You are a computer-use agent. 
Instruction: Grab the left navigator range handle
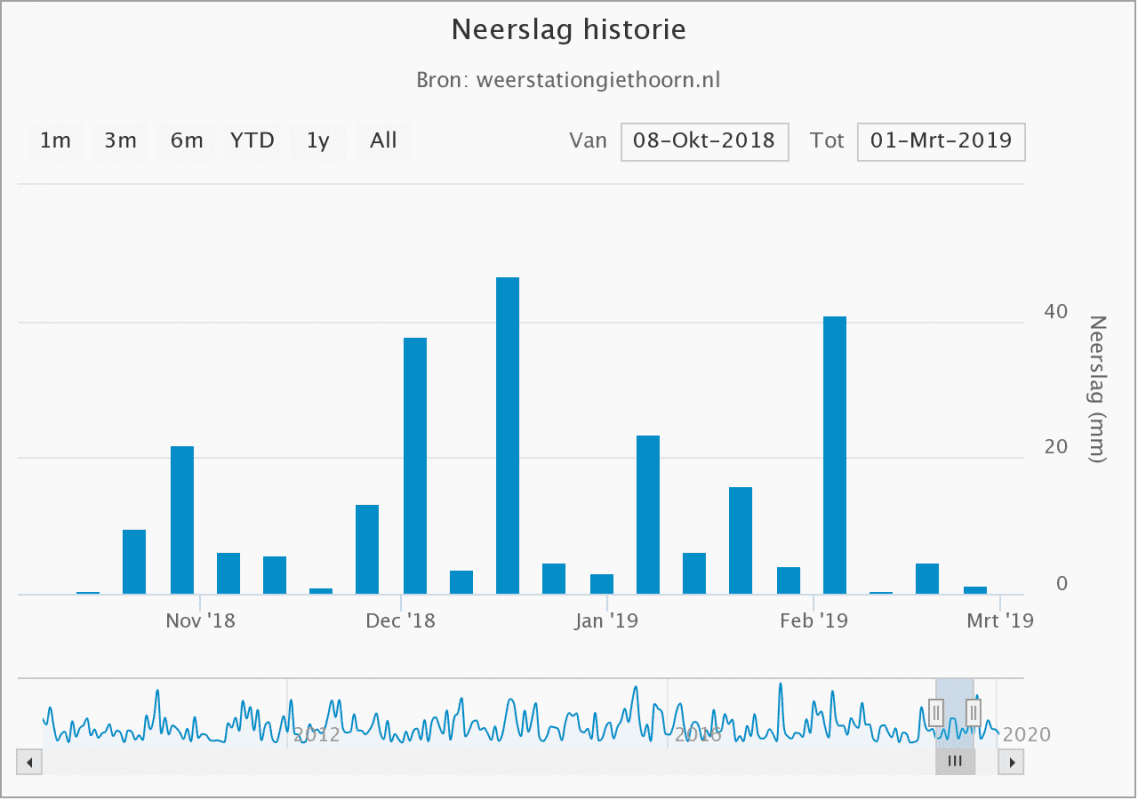(x=936, y=712)
